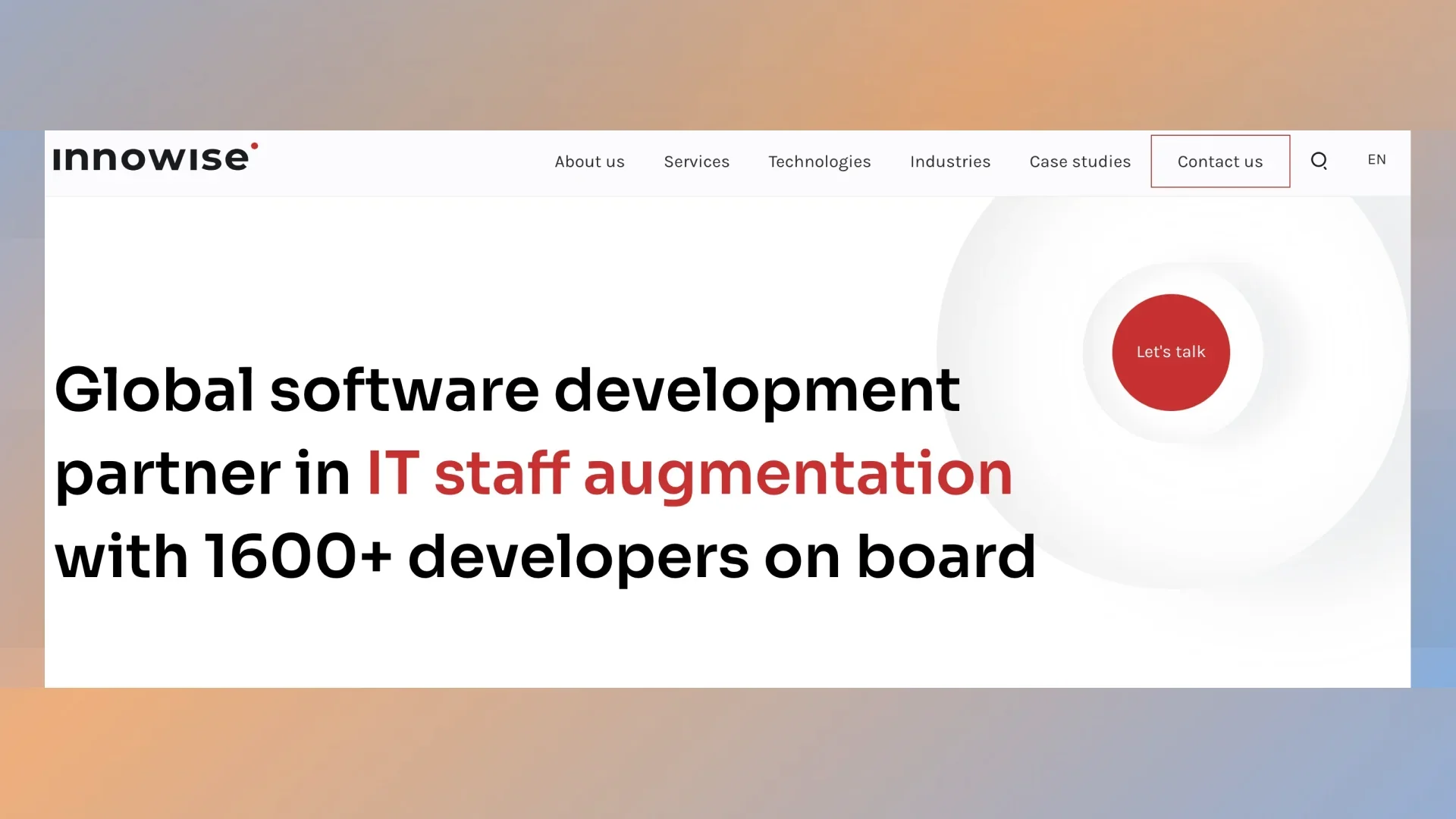Viewport: 1456px width, 819px height.
Task: Click the word developers in the last line
Action: [578, 557]
